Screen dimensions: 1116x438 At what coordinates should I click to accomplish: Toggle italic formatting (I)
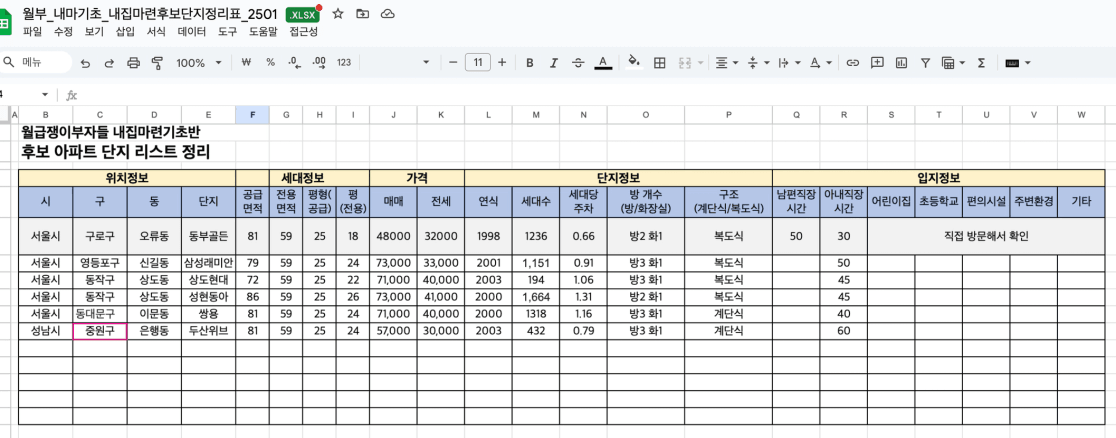point(554,63)
